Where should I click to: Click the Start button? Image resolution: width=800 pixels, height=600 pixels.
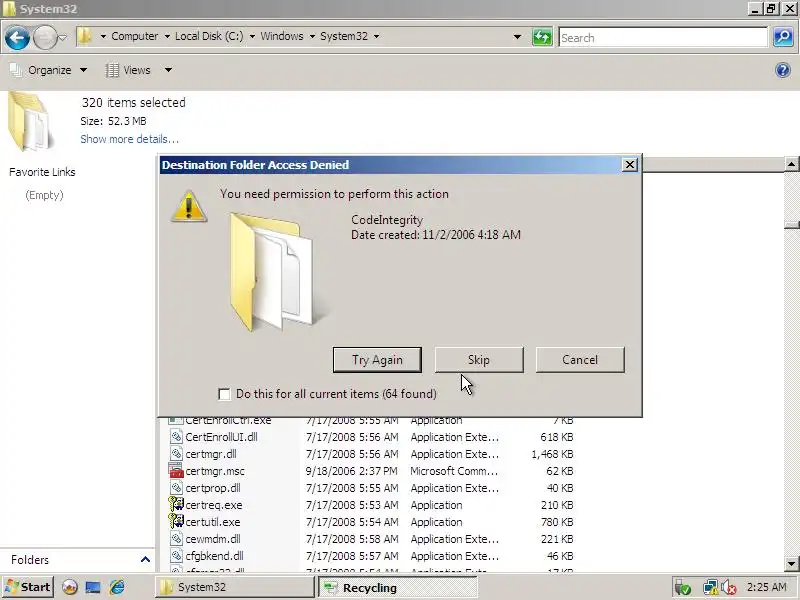tap(28, 587)
